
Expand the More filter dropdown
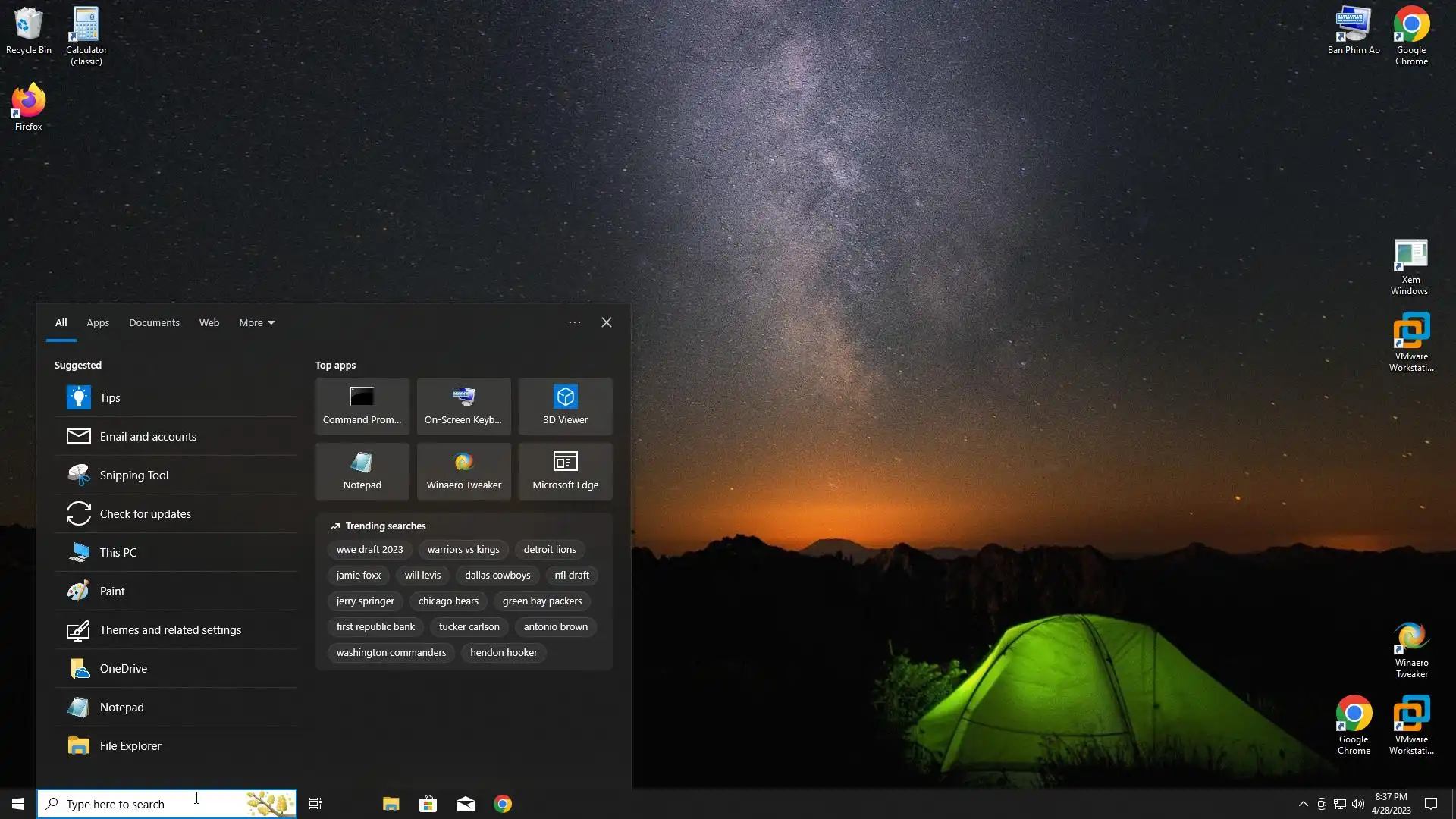(x=256, y=322)
